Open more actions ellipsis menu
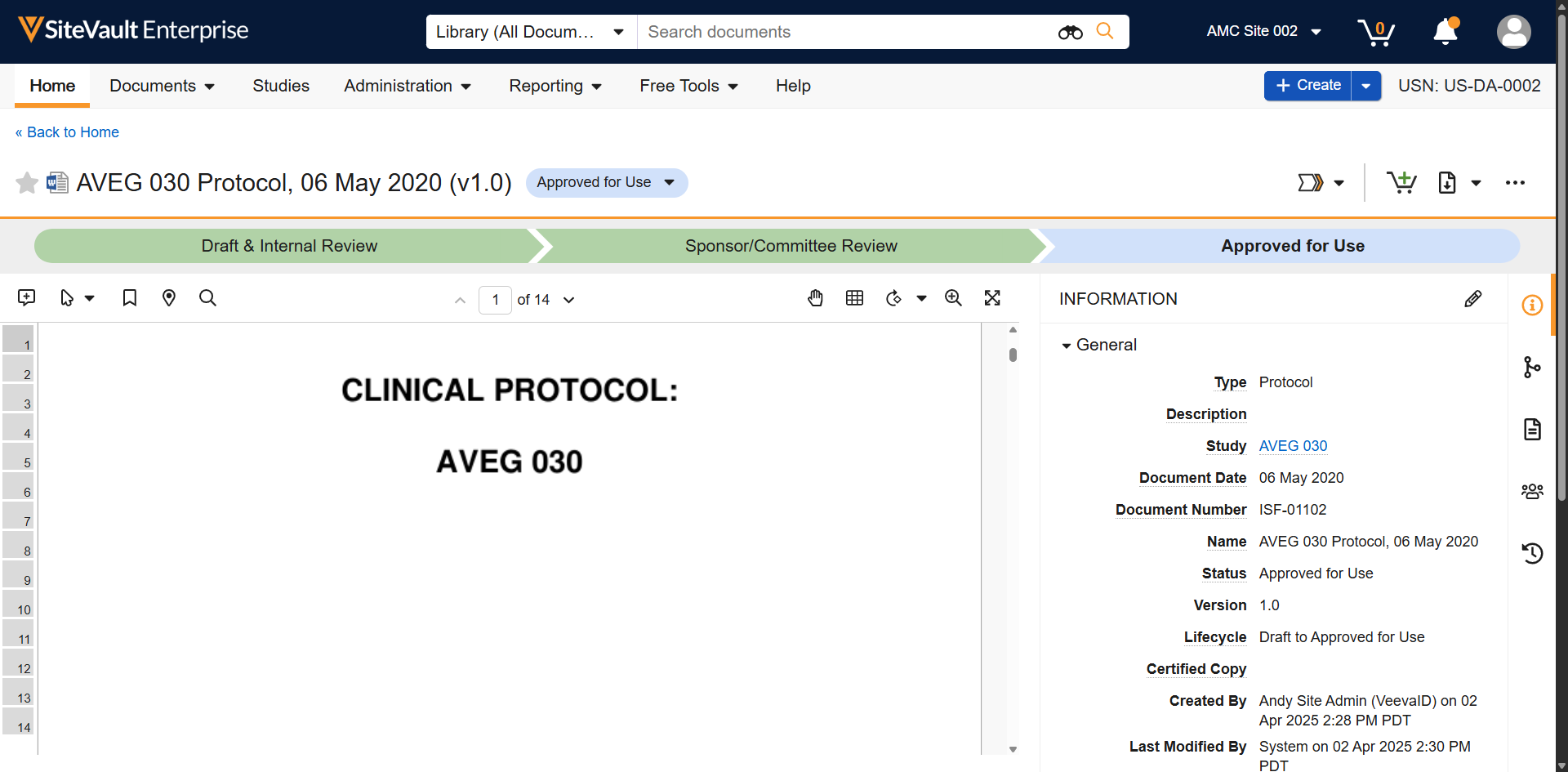This screenshot has height=772, width=1568. click(x=1515, y=182)
